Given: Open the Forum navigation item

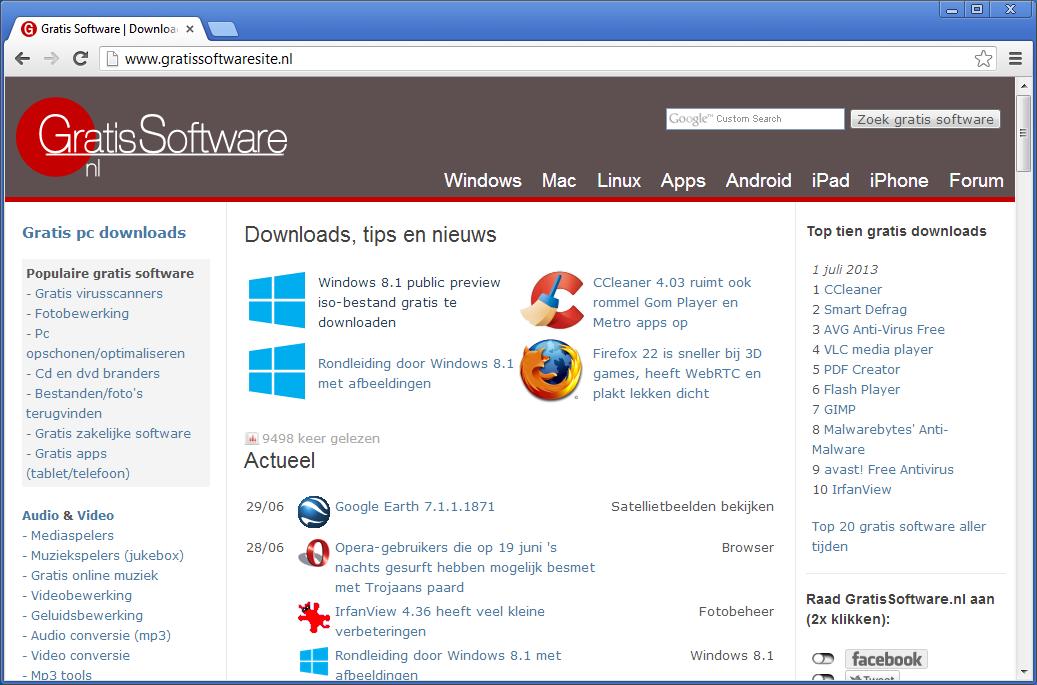Looking at the screenshot, I should coord(975,180).
